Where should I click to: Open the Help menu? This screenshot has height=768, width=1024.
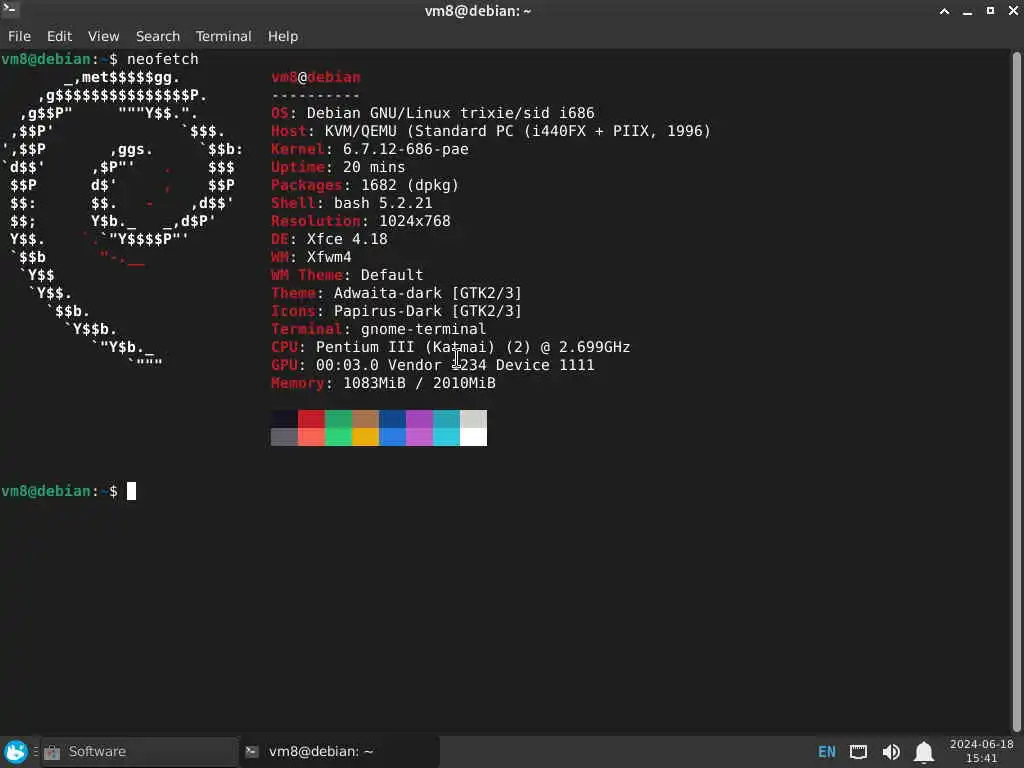click(x=283, y=36)
